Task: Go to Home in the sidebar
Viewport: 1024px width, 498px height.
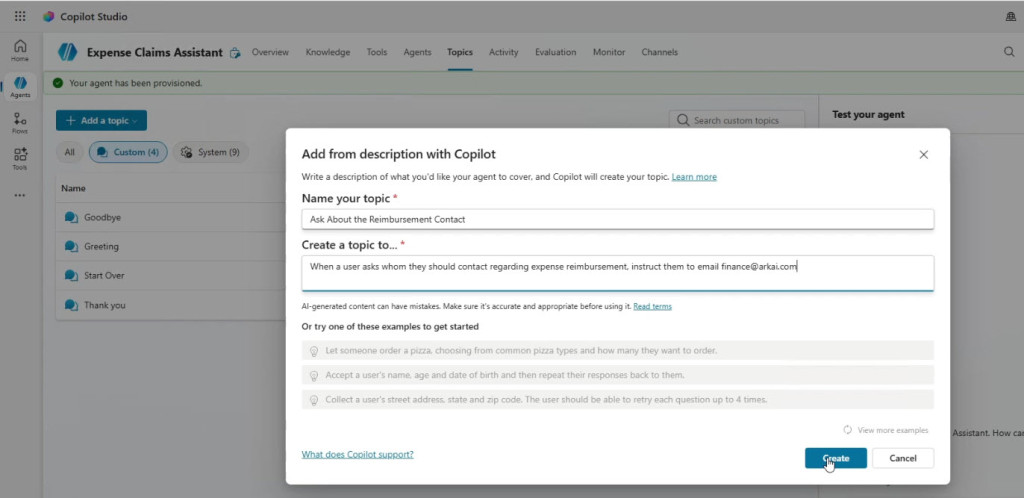Action: pos(20,50)
